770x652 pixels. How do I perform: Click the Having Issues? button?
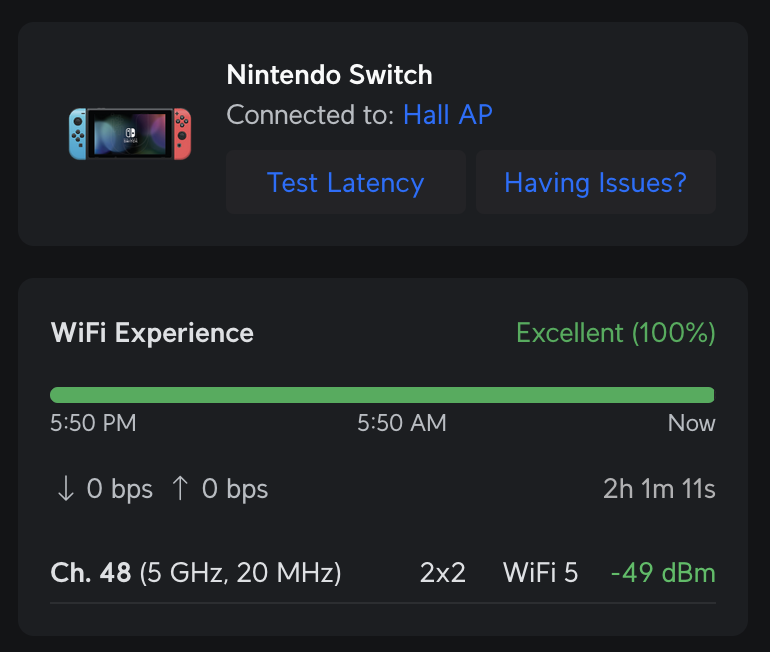[595, 183]
